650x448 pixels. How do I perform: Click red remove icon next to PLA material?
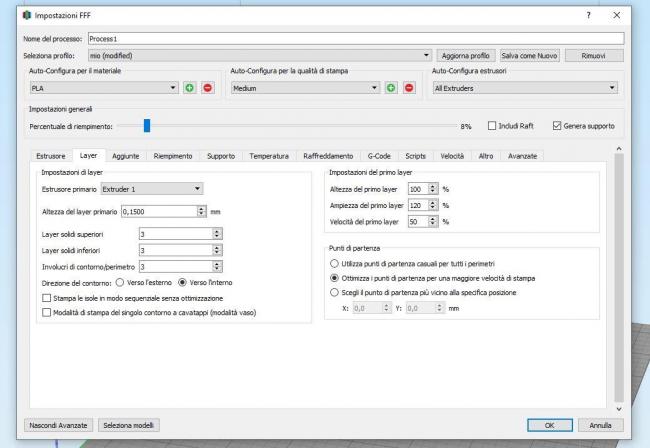pyautogui.click(x=207, y=88)
